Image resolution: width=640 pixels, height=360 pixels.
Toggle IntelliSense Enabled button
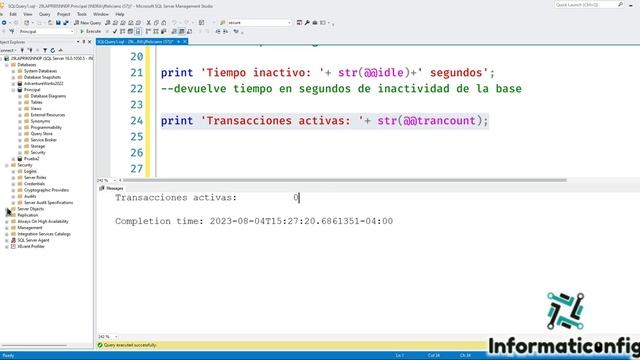pos(138,31)
